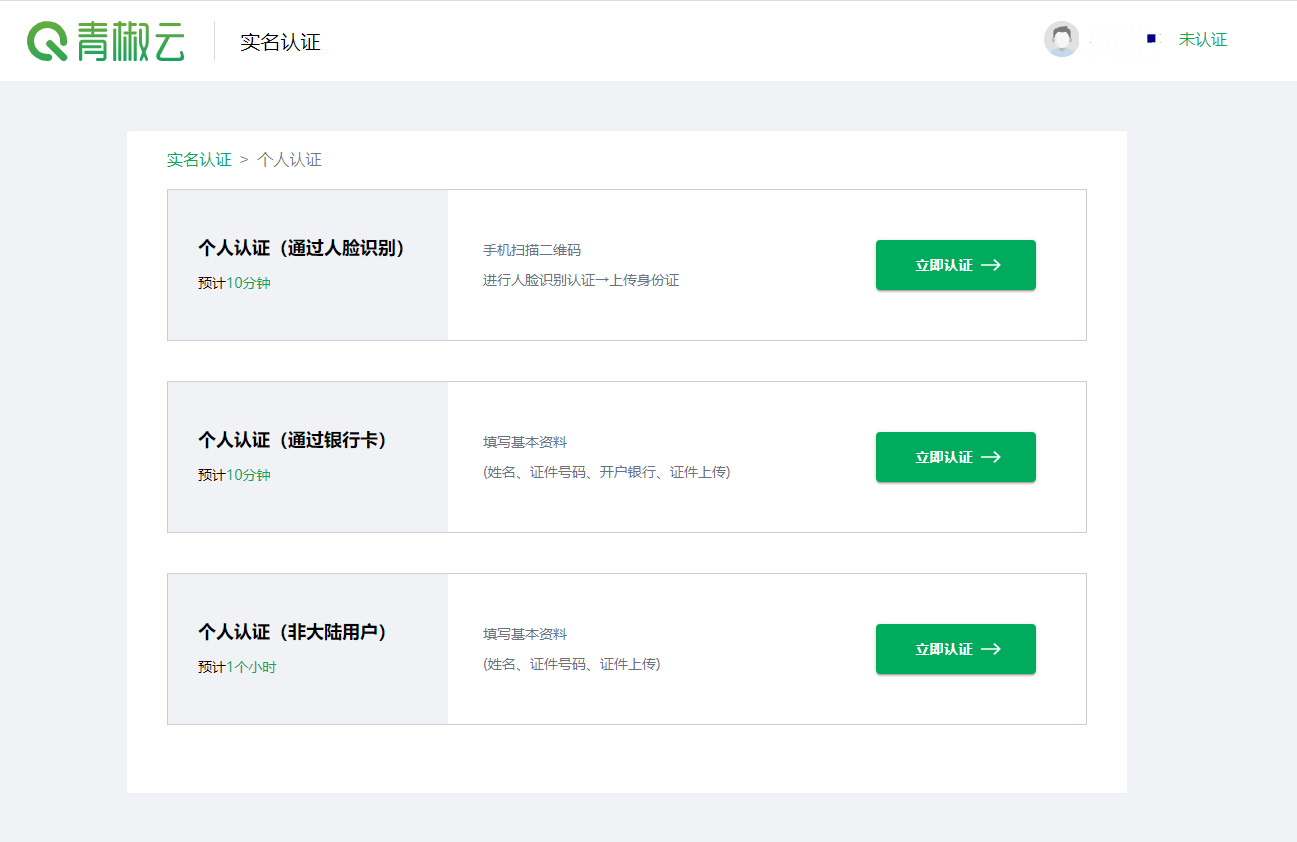Select the 个人认证 breadcrumb item
1297x842 pixels.
288,160
